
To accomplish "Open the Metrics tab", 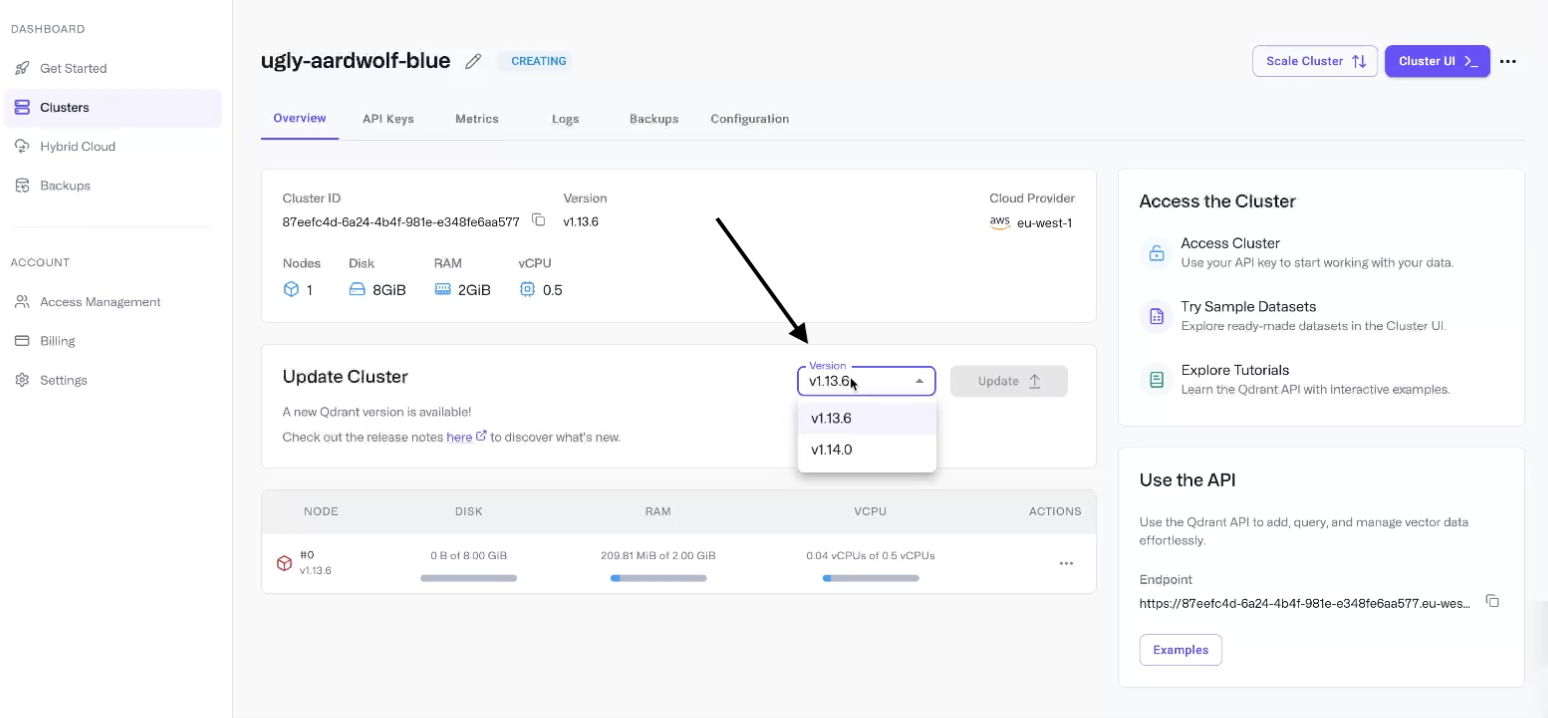I will point(476,119).
